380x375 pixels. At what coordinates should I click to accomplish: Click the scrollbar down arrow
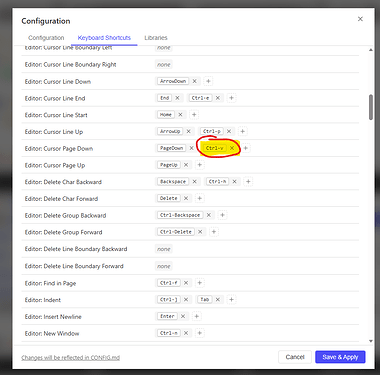(371, 341)
